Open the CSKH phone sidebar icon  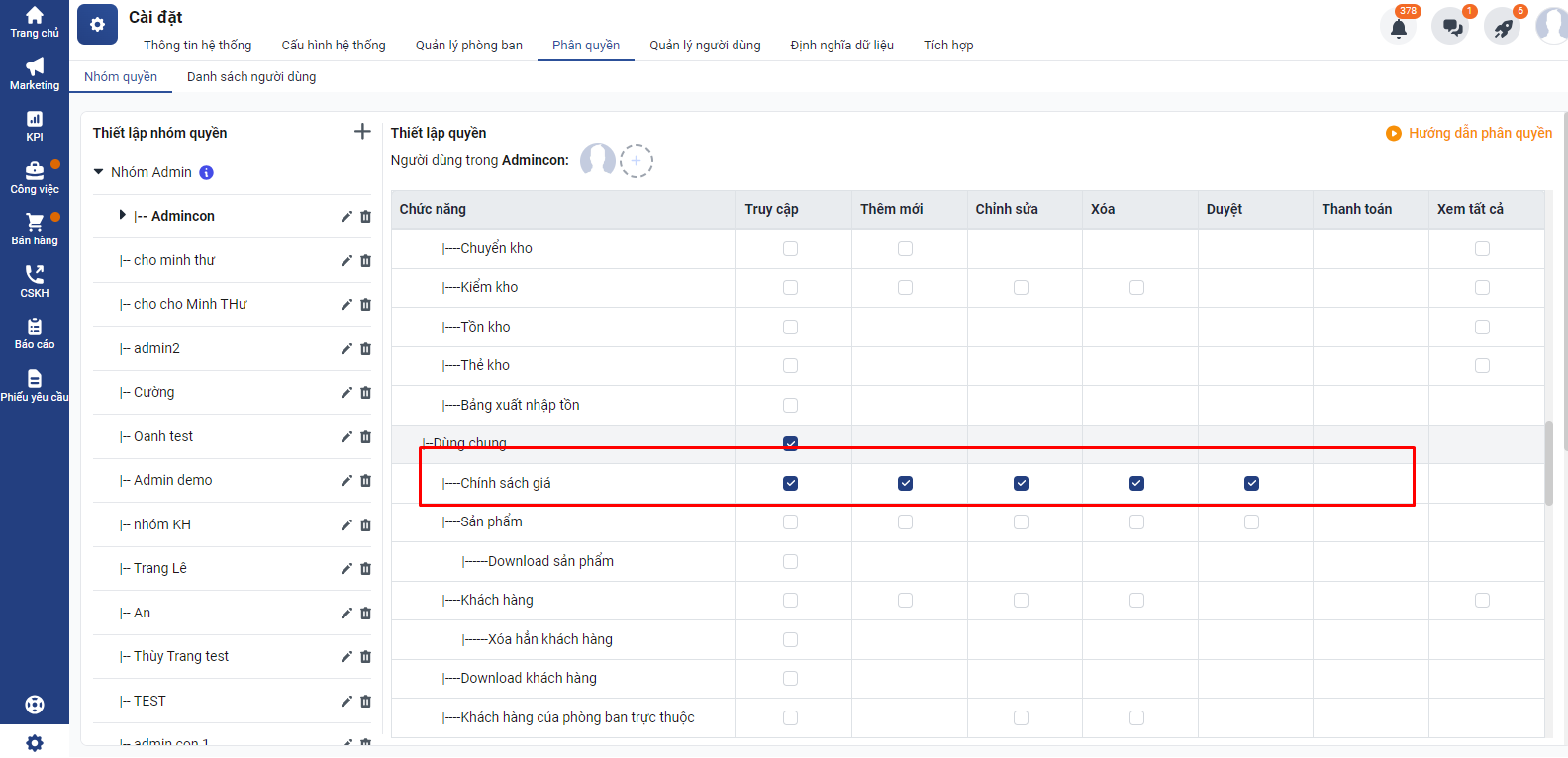tap(35, 281)
